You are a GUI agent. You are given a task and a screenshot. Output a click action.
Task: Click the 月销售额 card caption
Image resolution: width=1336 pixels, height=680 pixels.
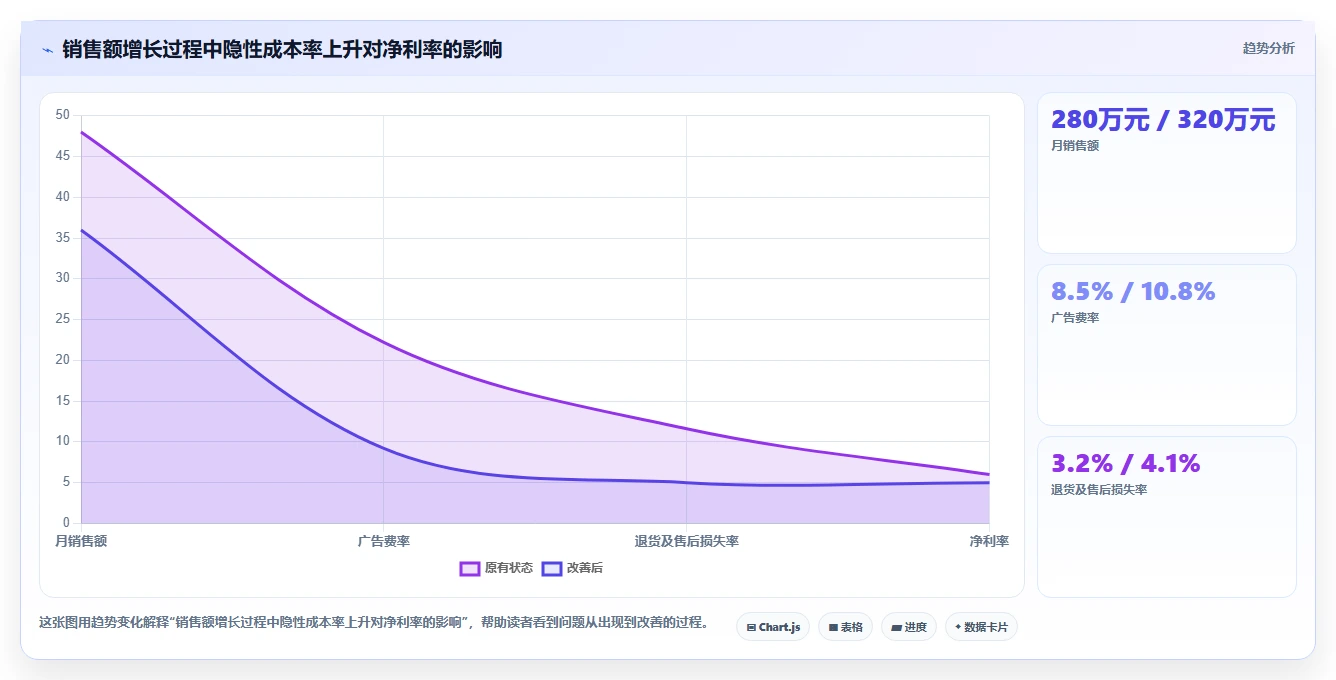click(1075, 146)
